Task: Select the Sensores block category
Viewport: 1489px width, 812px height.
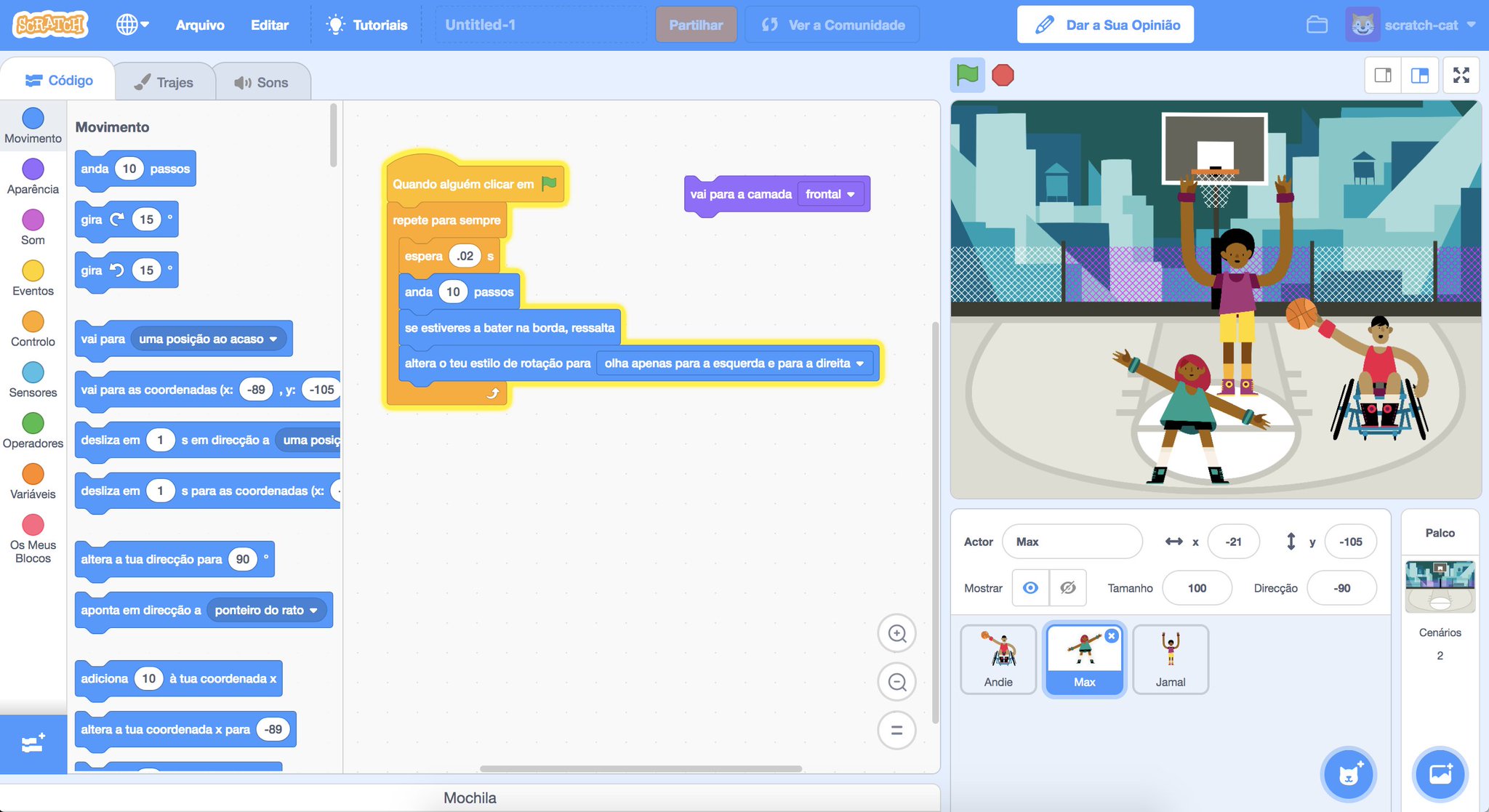Action: (x=33, y=380)
